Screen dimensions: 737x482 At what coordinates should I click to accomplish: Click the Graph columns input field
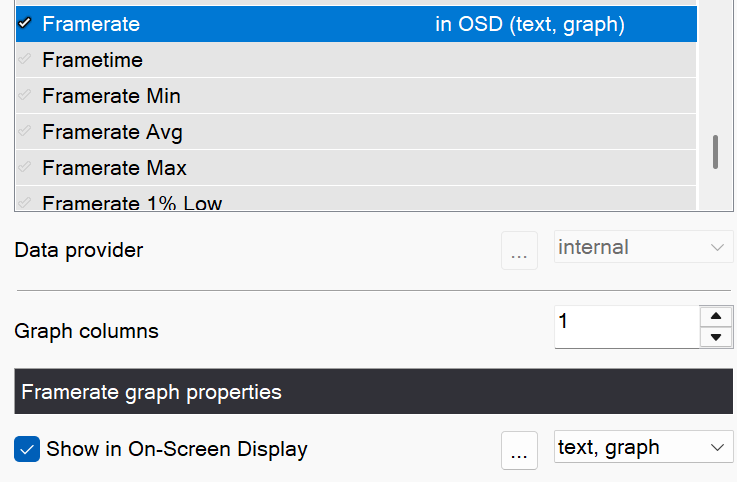625,326
